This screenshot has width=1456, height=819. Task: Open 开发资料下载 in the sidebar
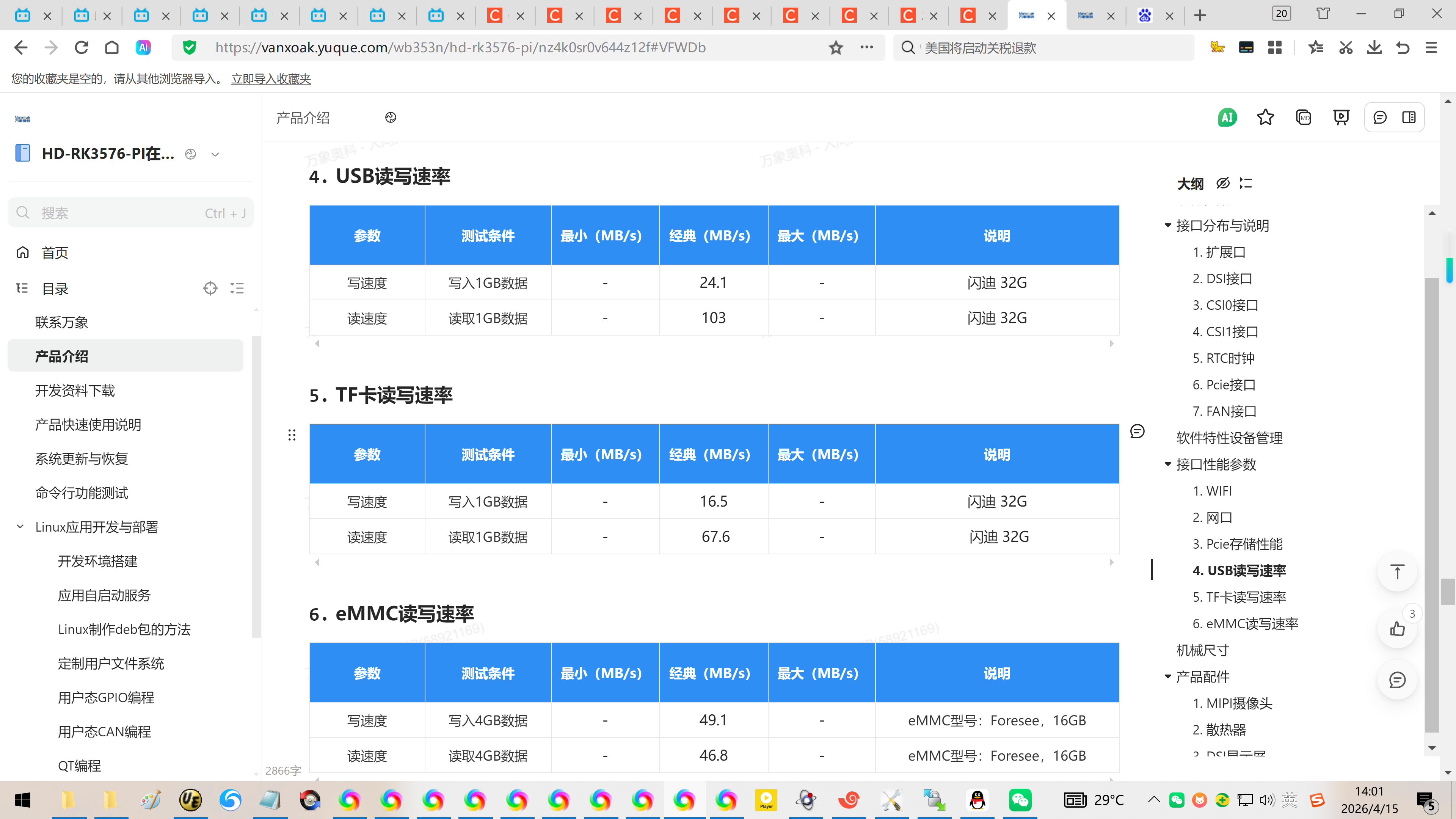(x=75, y=391)
